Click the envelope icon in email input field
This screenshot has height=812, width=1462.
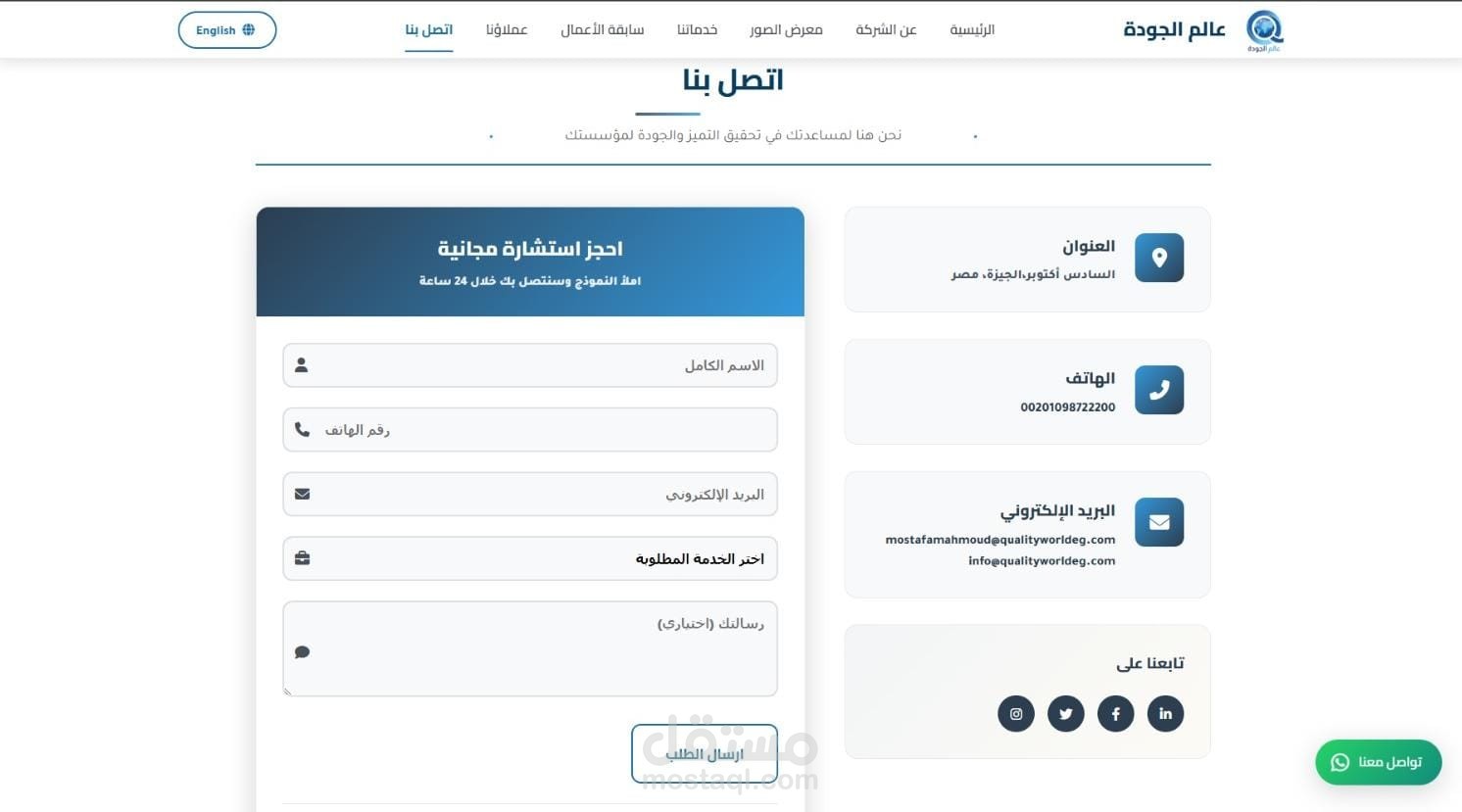302,495
